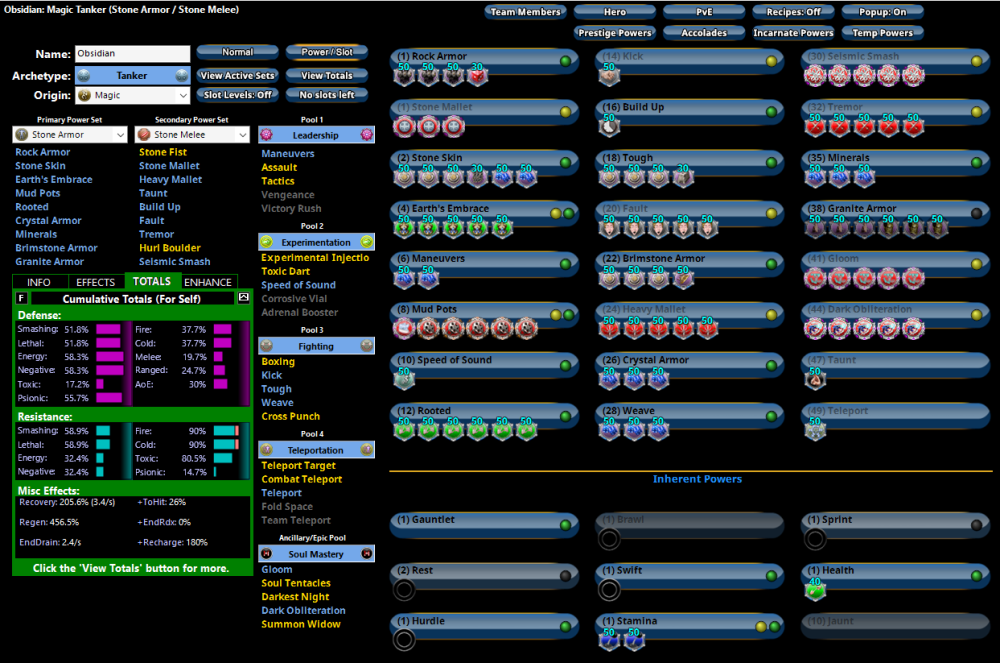Toggle the Sprint inherent power indicator
Image resolution: width=1000 pixels, height=663 pixels.
pos(977,524)
